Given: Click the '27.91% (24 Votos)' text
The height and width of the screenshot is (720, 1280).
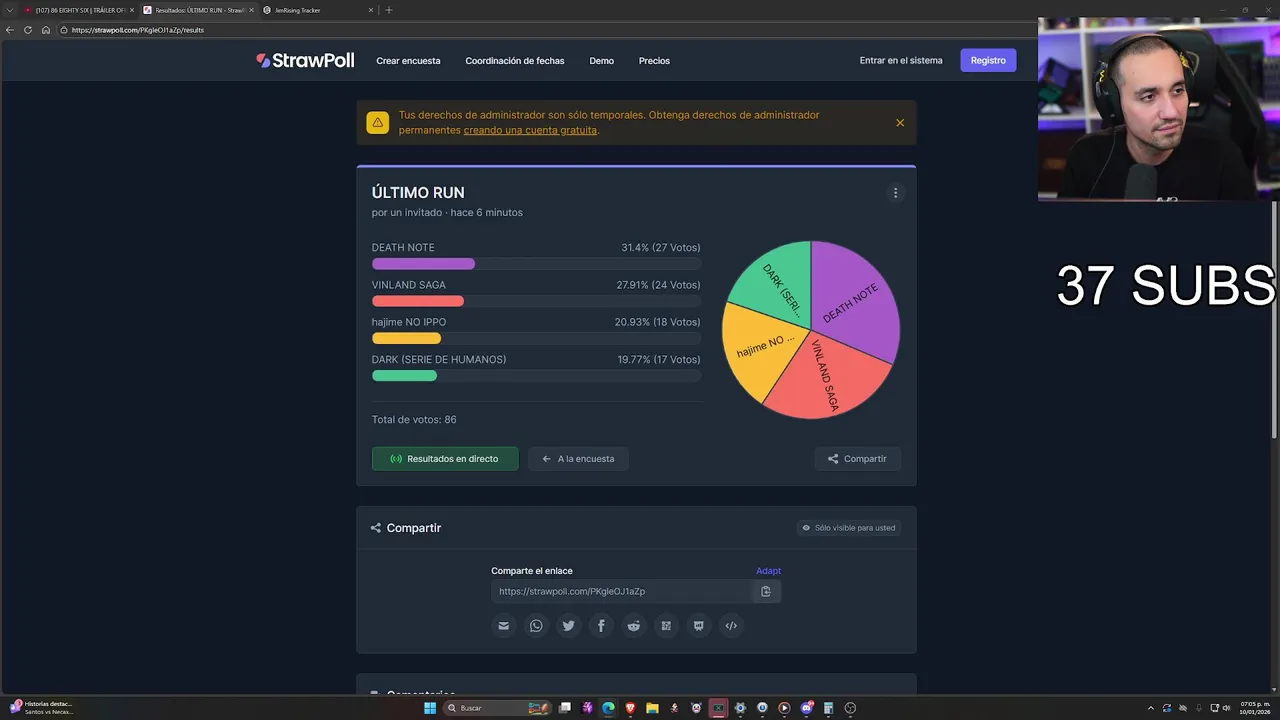Looking at the screenshot, I should pos(658,285).
